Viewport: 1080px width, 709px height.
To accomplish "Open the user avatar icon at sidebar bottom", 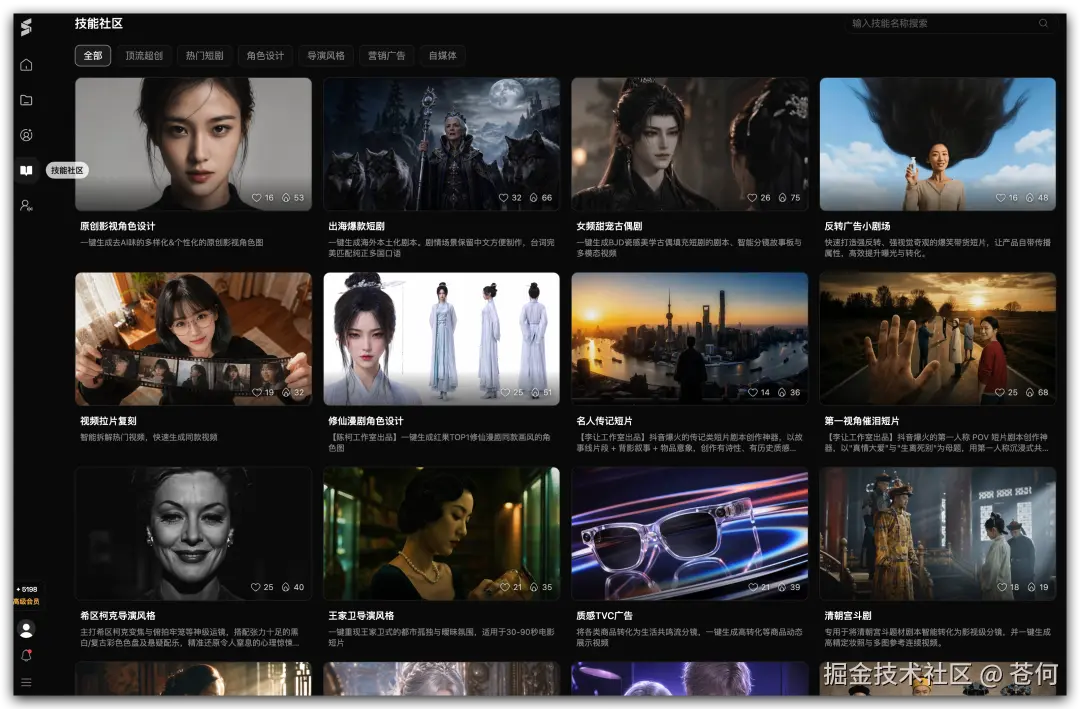I will tap(26, 629).
